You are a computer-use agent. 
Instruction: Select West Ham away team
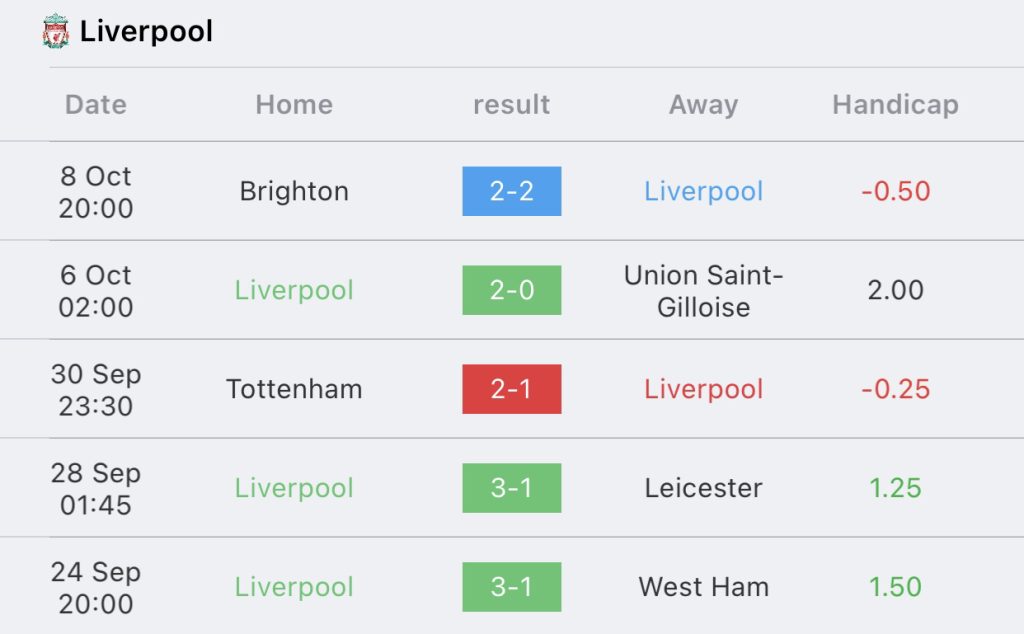pyautogui.click(x=703, y=587)
